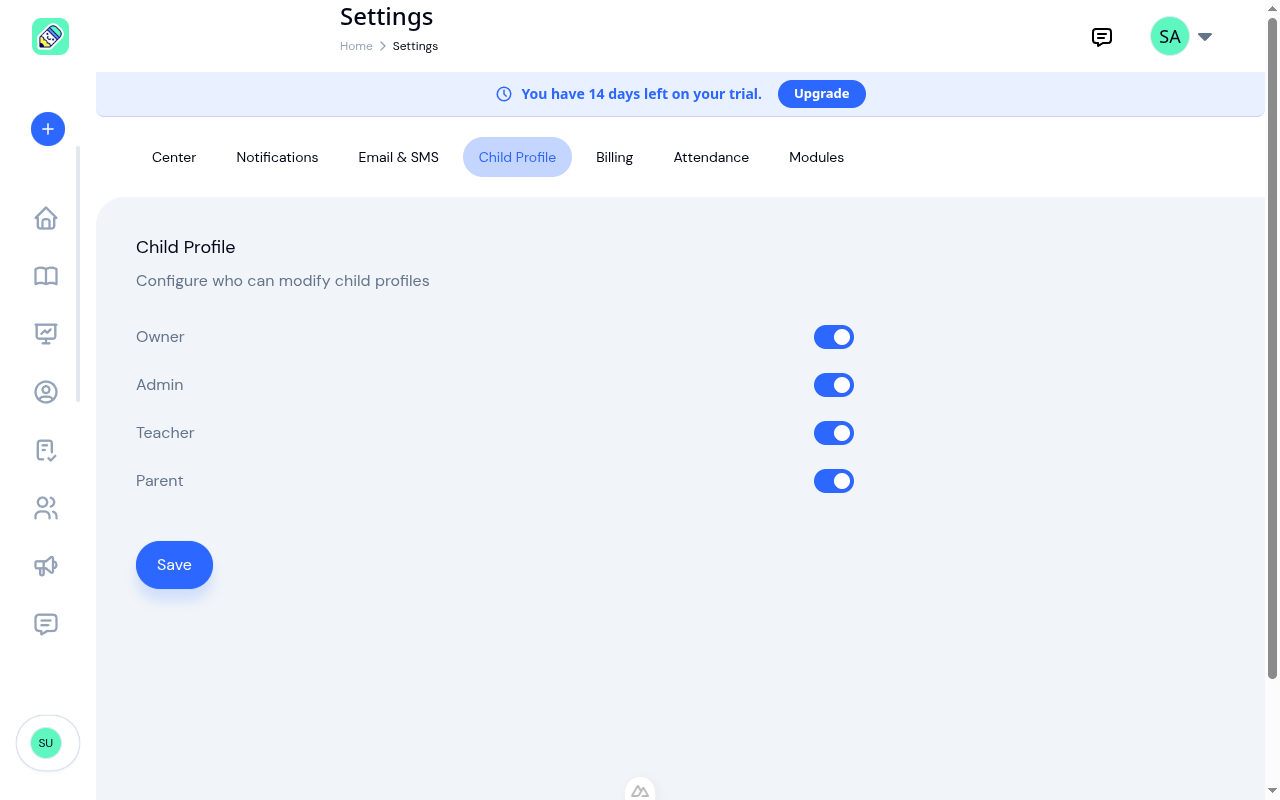This screenshot has width=1280, height=800.
Task: Click the Admin label
Action: [160, 385]
